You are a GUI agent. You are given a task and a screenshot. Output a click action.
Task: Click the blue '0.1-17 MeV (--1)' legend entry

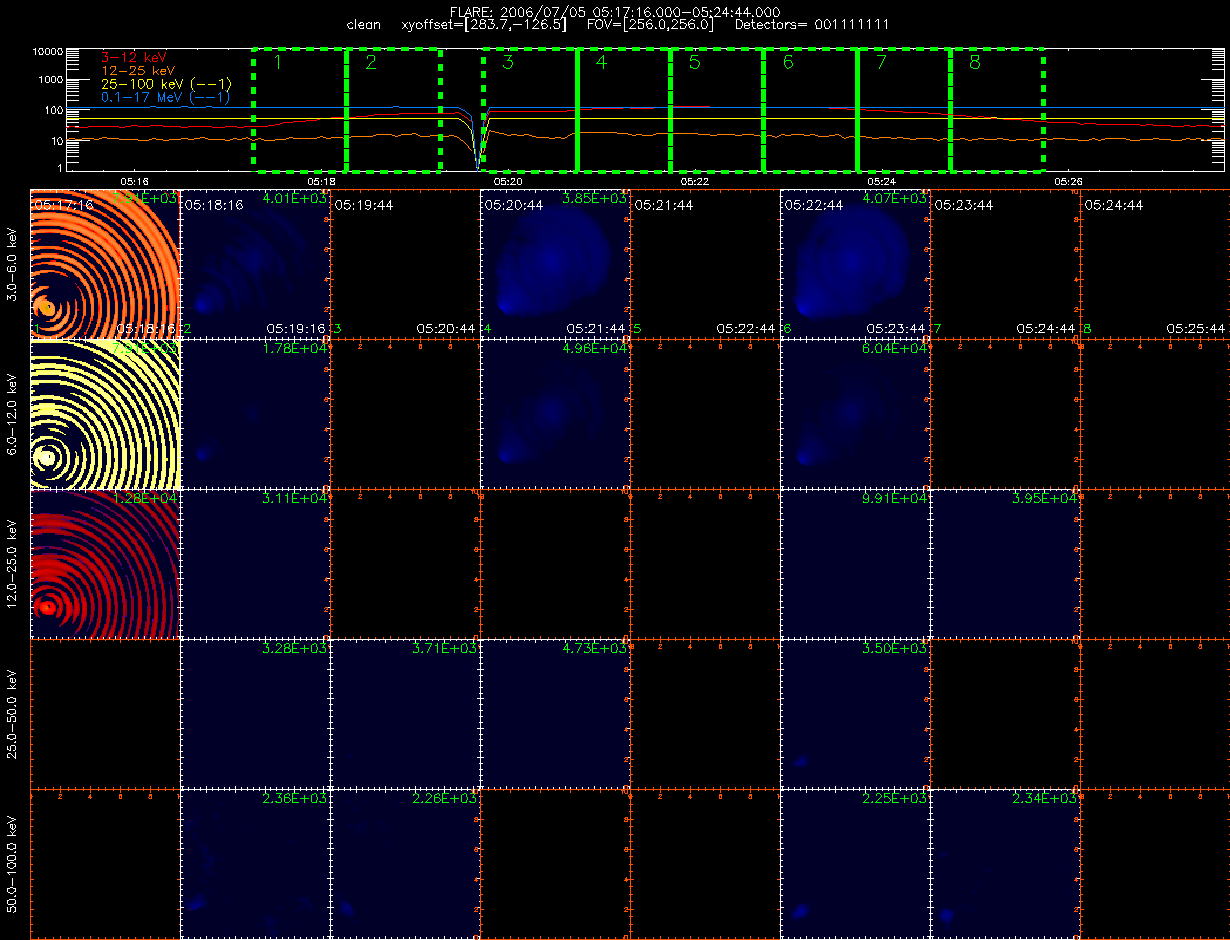point(166,98)
